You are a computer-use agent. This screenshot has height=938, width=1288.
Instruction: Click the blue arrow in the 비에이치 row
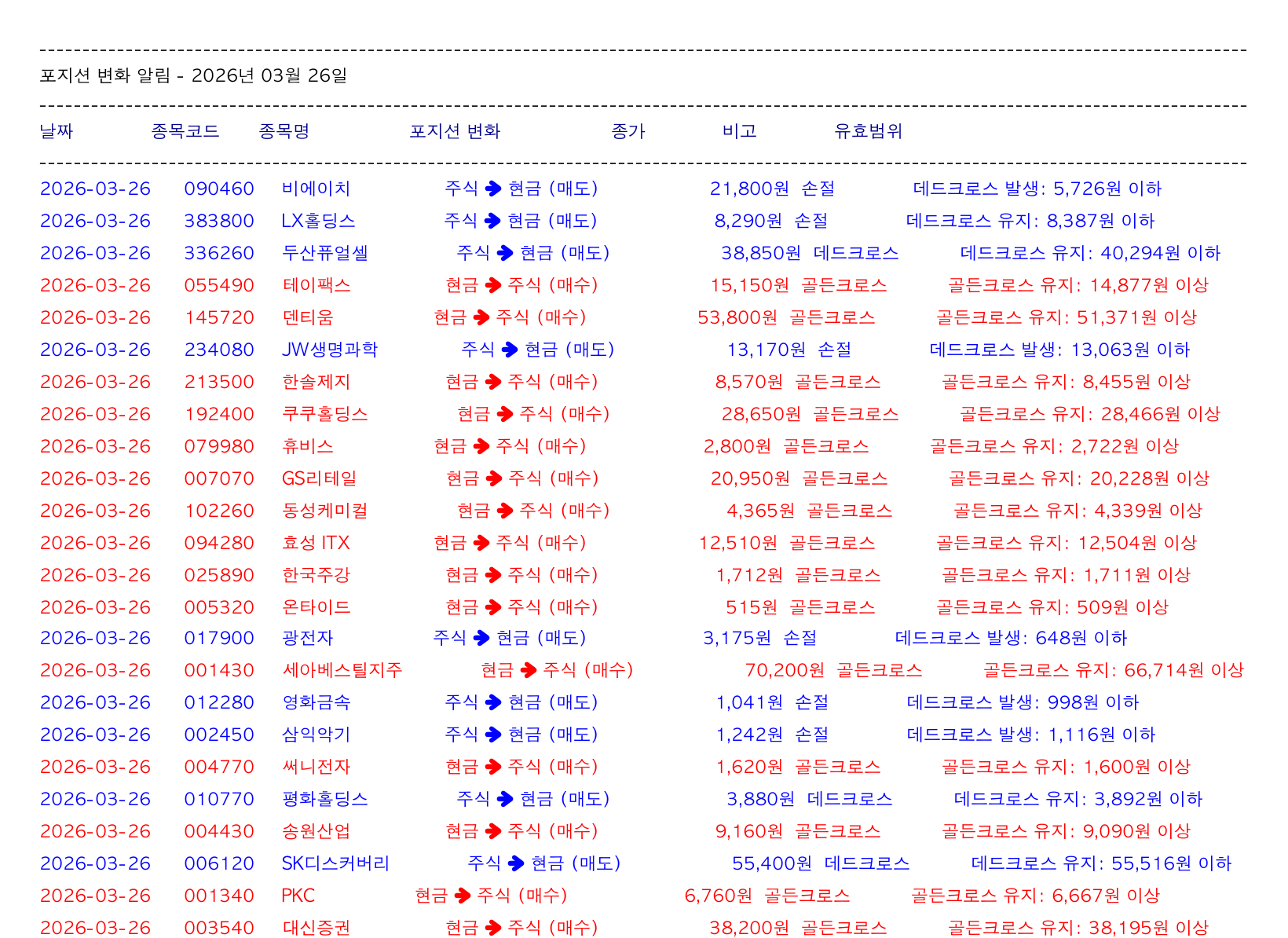click(493, 189)
